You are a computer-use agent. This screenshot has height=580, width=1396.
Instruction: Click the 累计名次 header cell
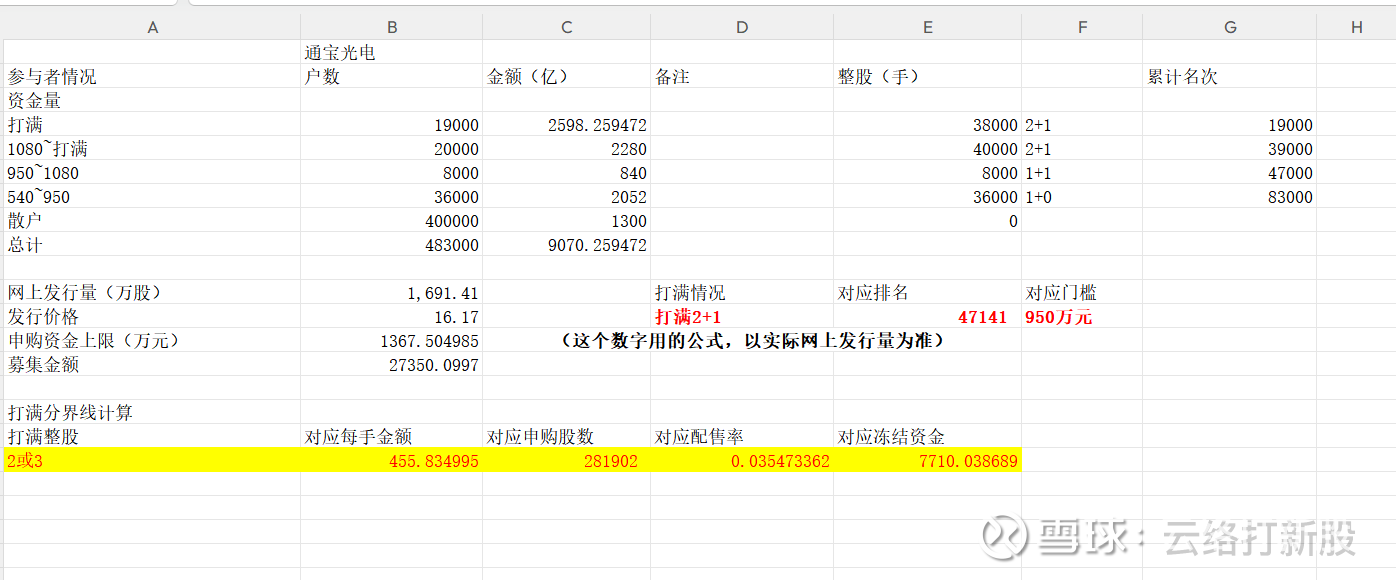click(1230, 76)
